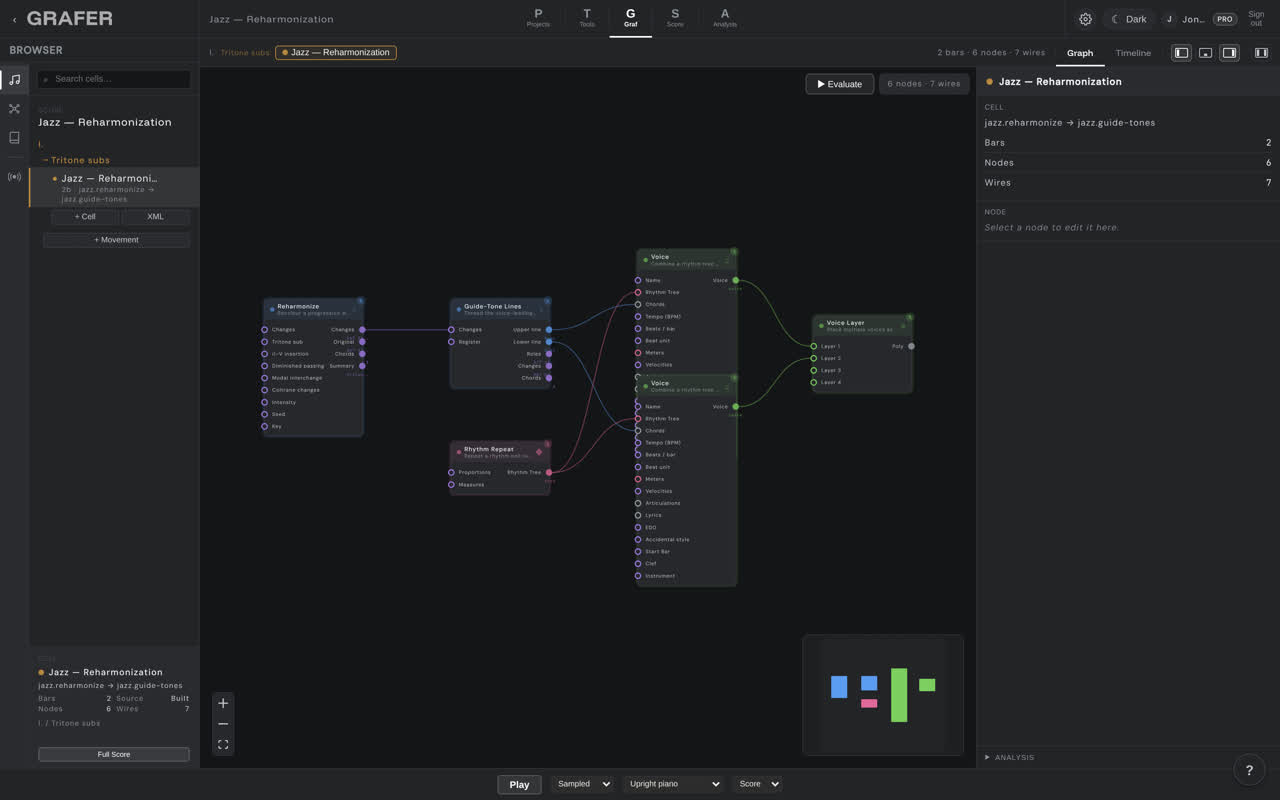Expand the ANALYSIS section
Screen dimensions: 1280x800
1010,757
